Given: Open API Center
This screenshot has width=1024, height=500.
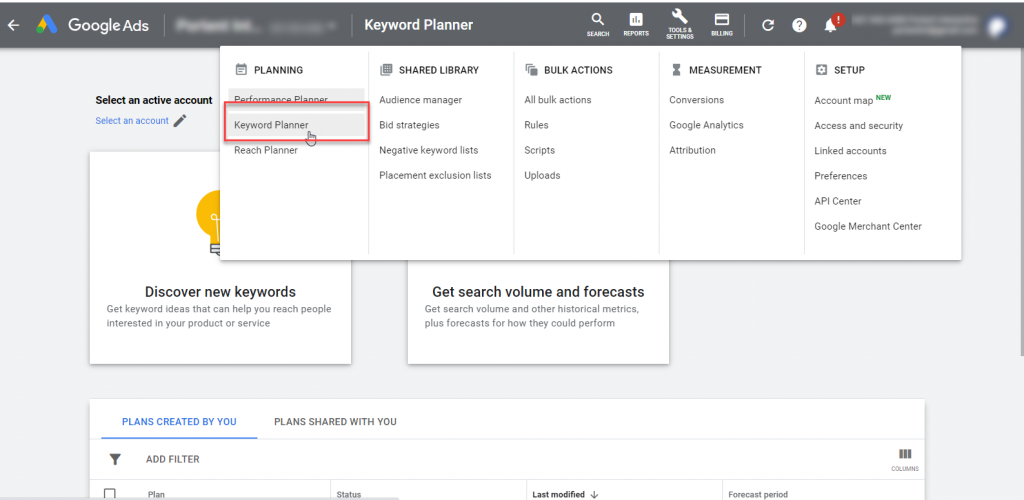Looking at the screenshot, I should click(x=838, y=201).
